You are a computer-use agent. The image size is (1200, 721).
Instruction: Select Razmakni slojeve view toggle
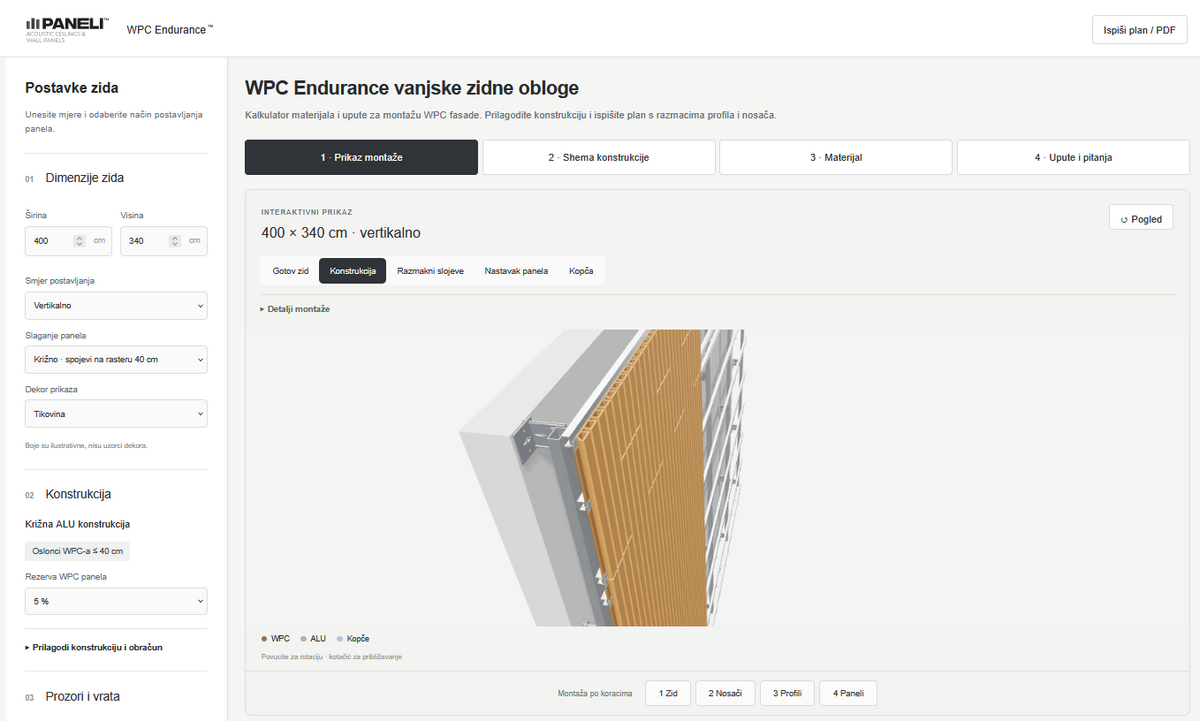[430, 271]
